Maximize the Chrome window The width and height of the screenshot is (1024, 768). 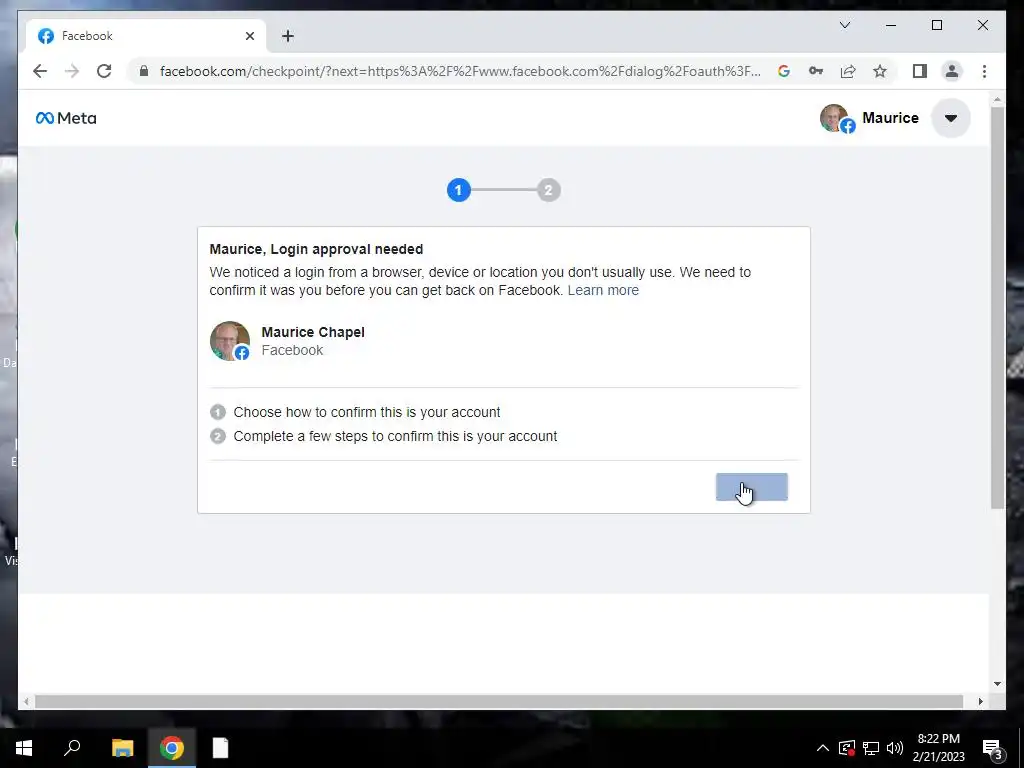tap(936, 25)
